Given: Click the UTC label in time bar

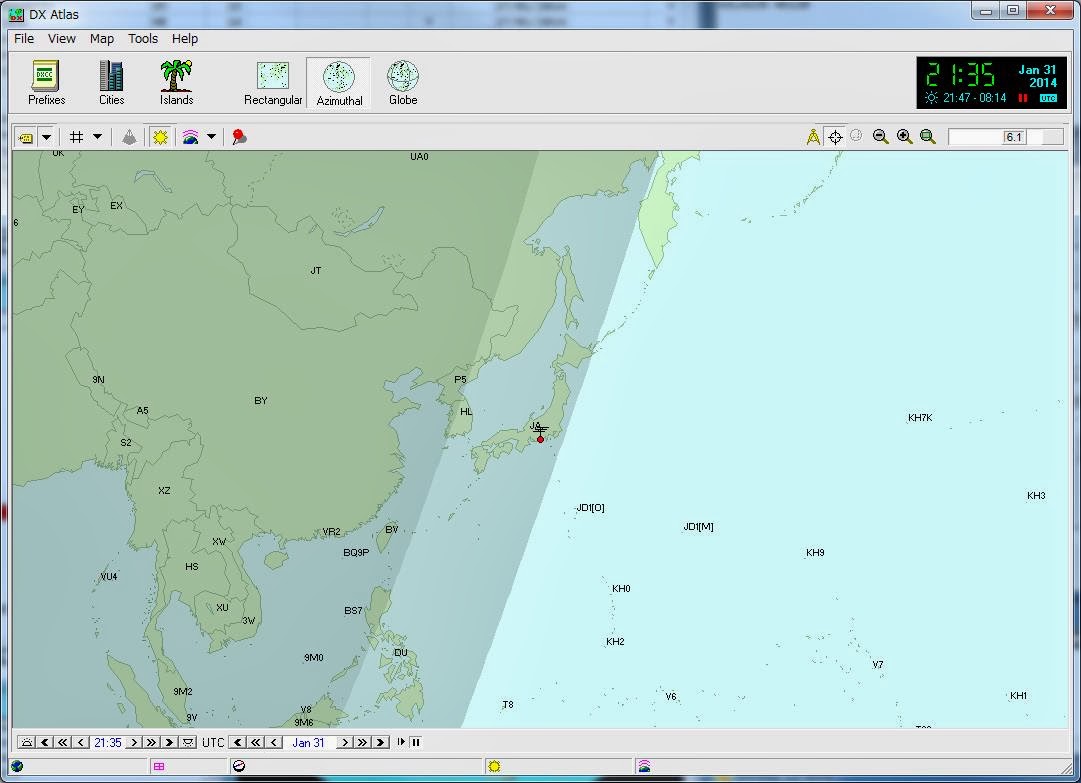Looking at the screenshot, I should (213, 742).
